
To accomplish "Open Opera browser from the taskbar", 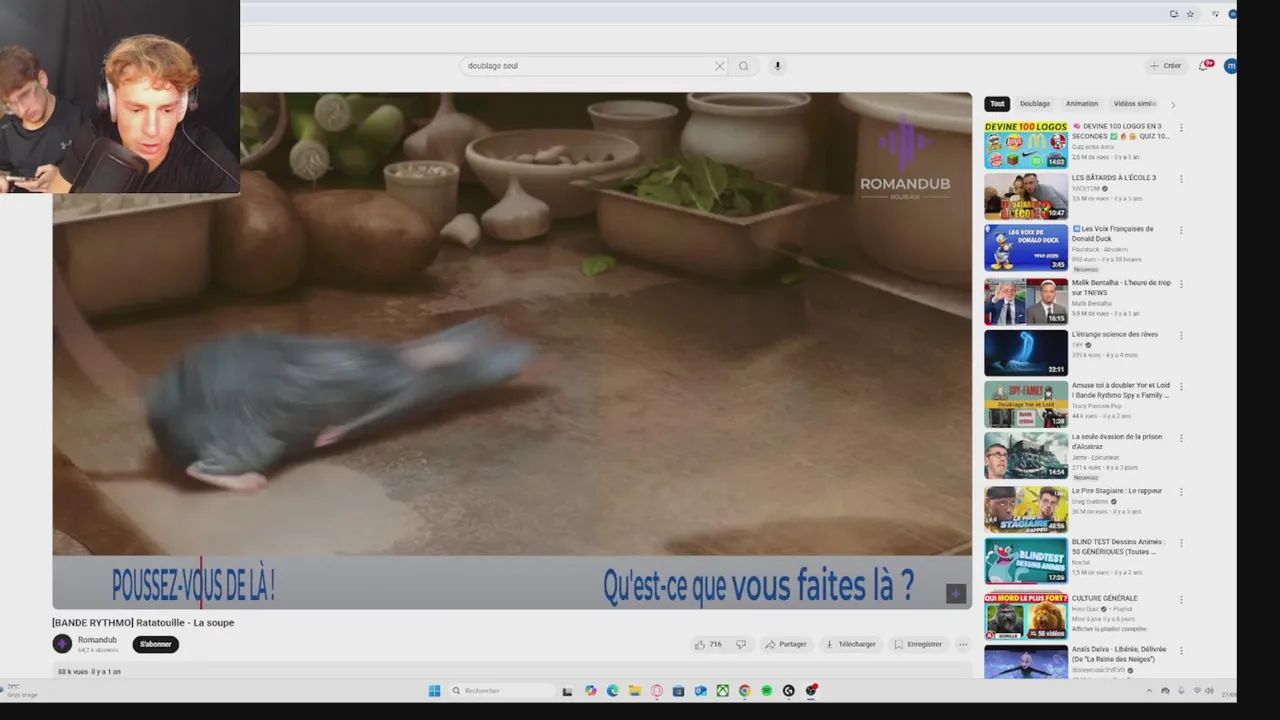I will pos(657,691).
